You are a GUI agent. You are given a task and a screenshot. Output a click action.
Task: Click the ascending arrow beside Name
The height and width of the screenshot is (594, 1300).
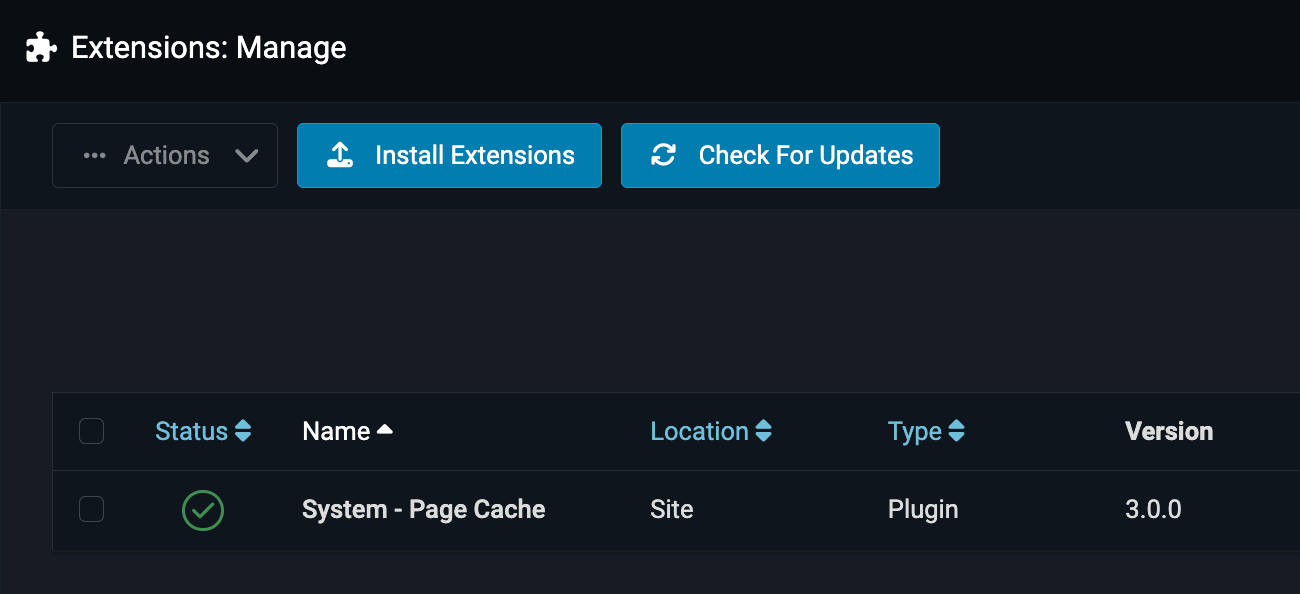click(385, 430)
